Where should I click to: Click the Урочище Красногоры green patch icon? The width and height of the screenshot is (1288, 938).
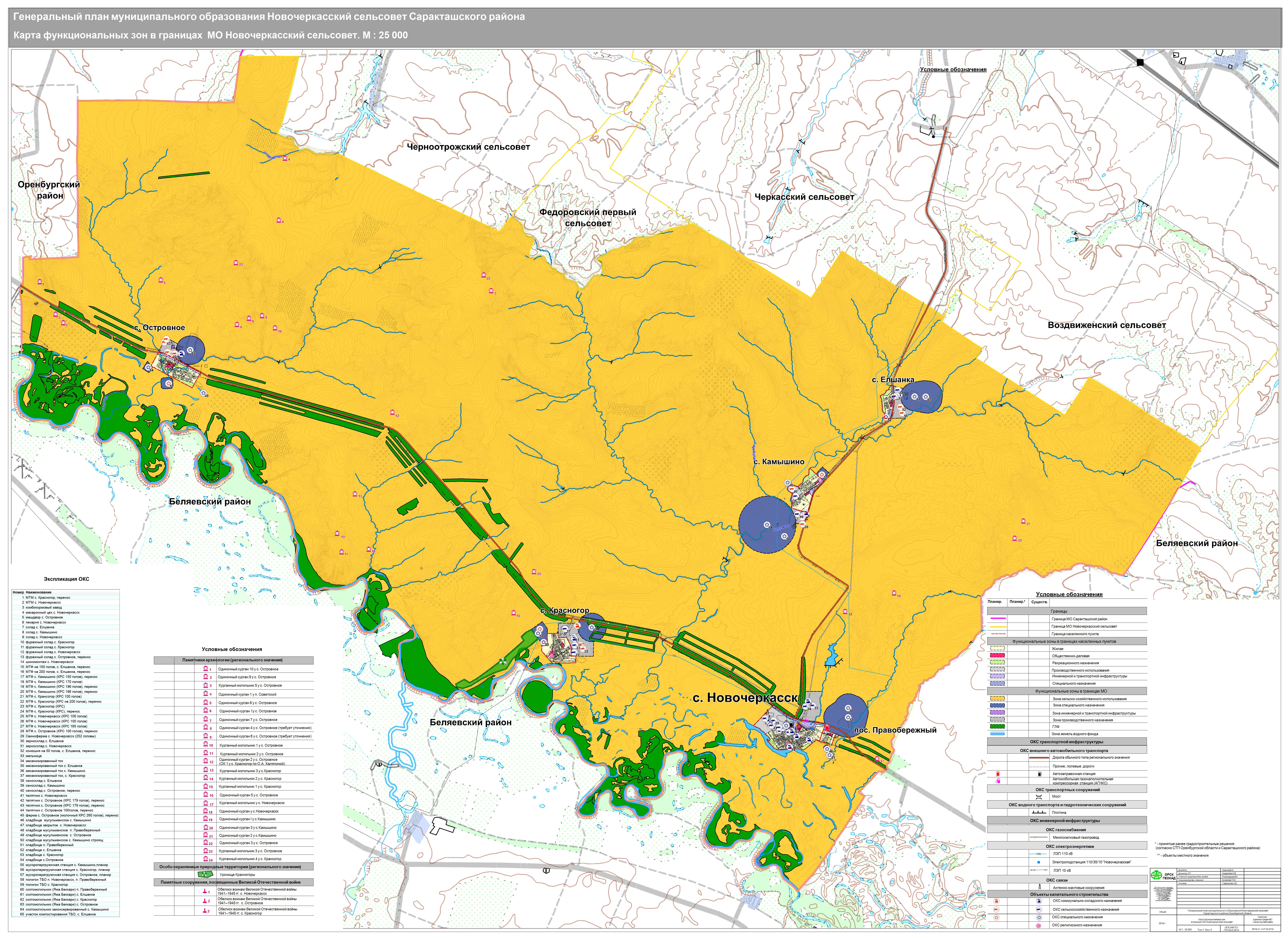point(206,874)
